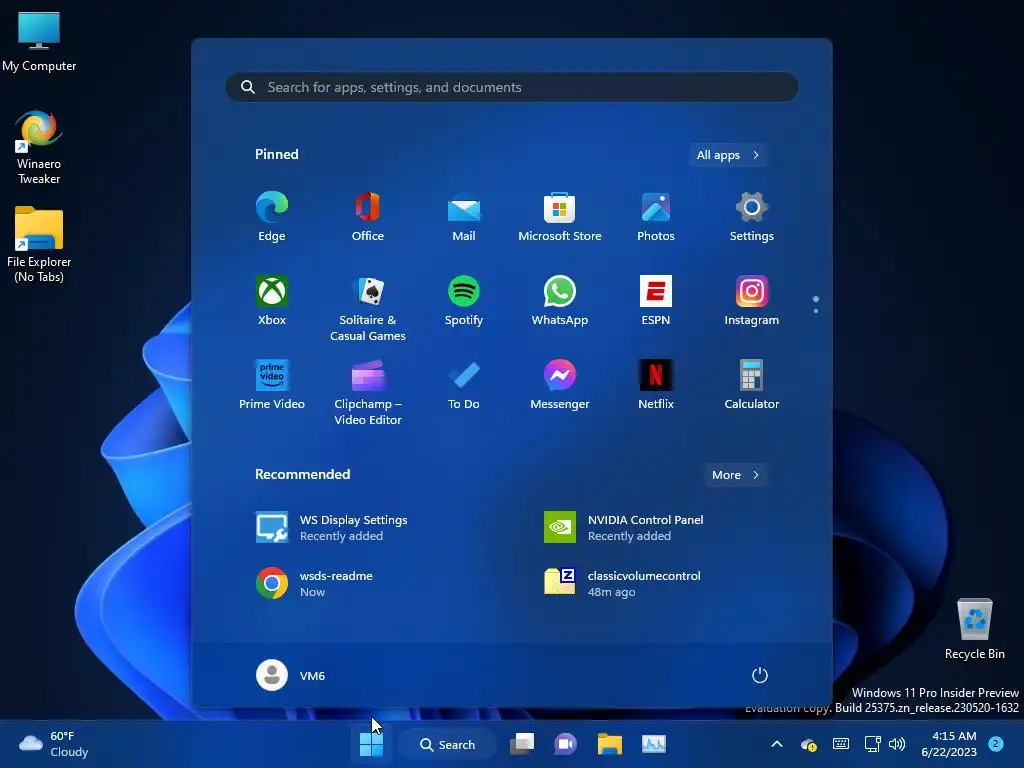Open the To Do app
This screenshot has width=1024, height=768.
(464, 385)
